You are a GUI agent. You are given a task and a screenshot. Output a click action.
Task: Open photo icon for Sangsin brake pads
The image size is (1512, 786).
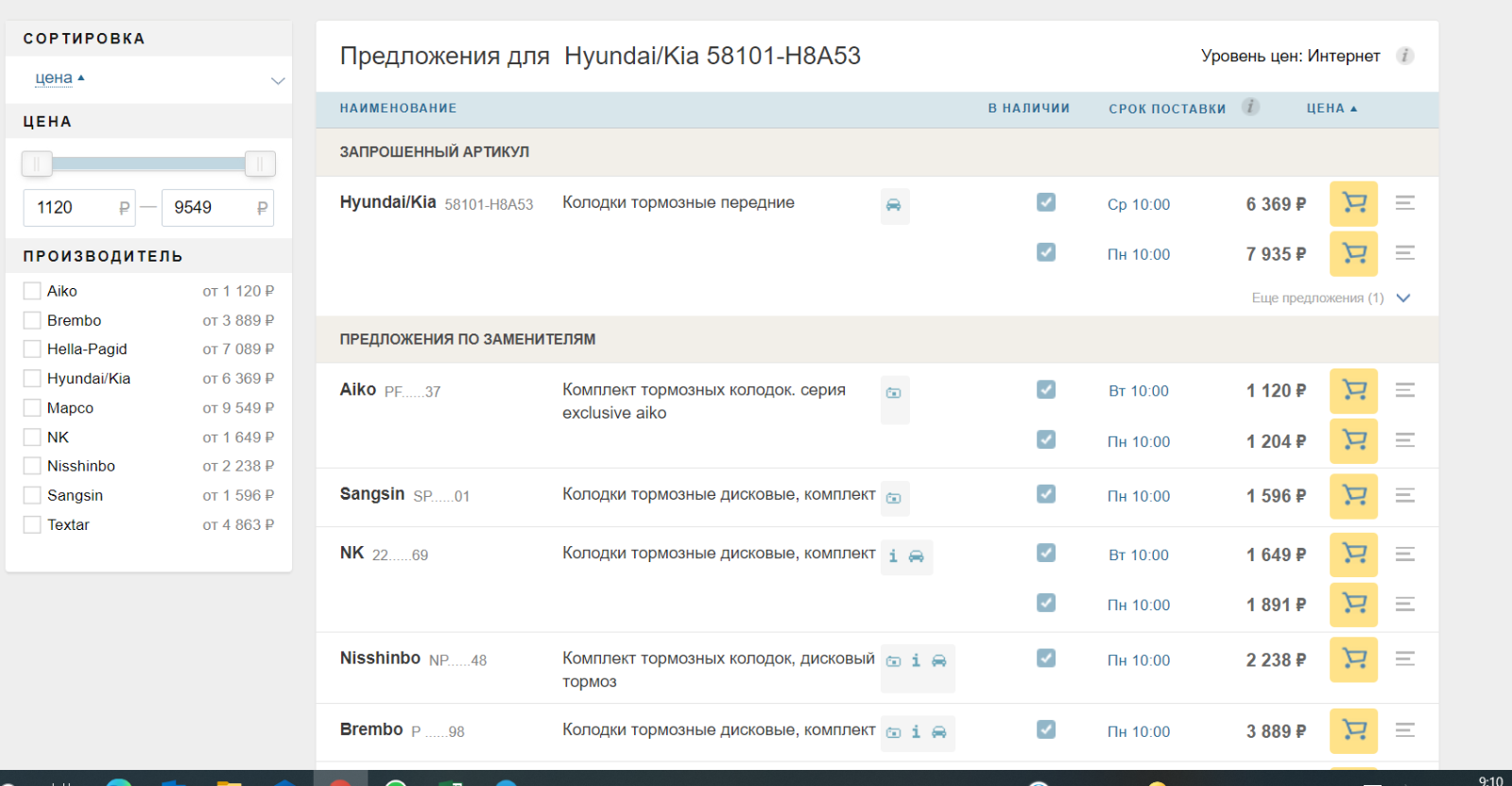[894, 498]
